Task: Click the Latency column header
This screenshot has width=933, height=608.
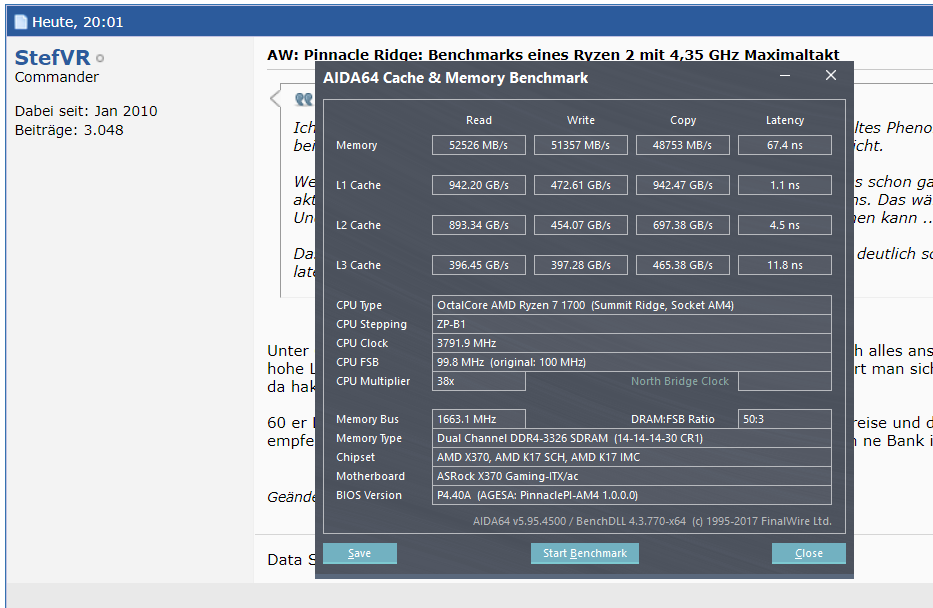Action: coord(785,120)
